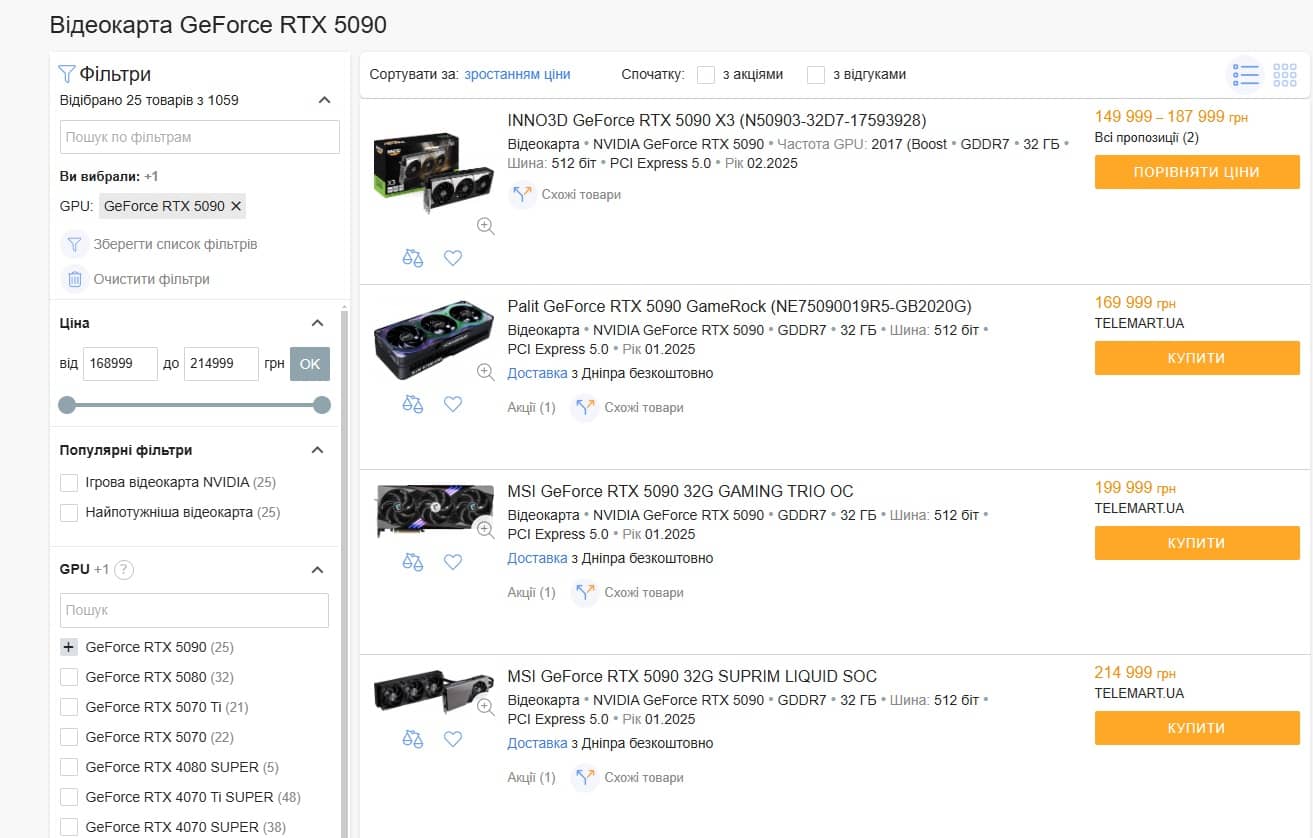Add MSI SUPRIM LIQUID SOC to favorites
The width and height of the screenshot is (1313, 838).
pos(453,739)
